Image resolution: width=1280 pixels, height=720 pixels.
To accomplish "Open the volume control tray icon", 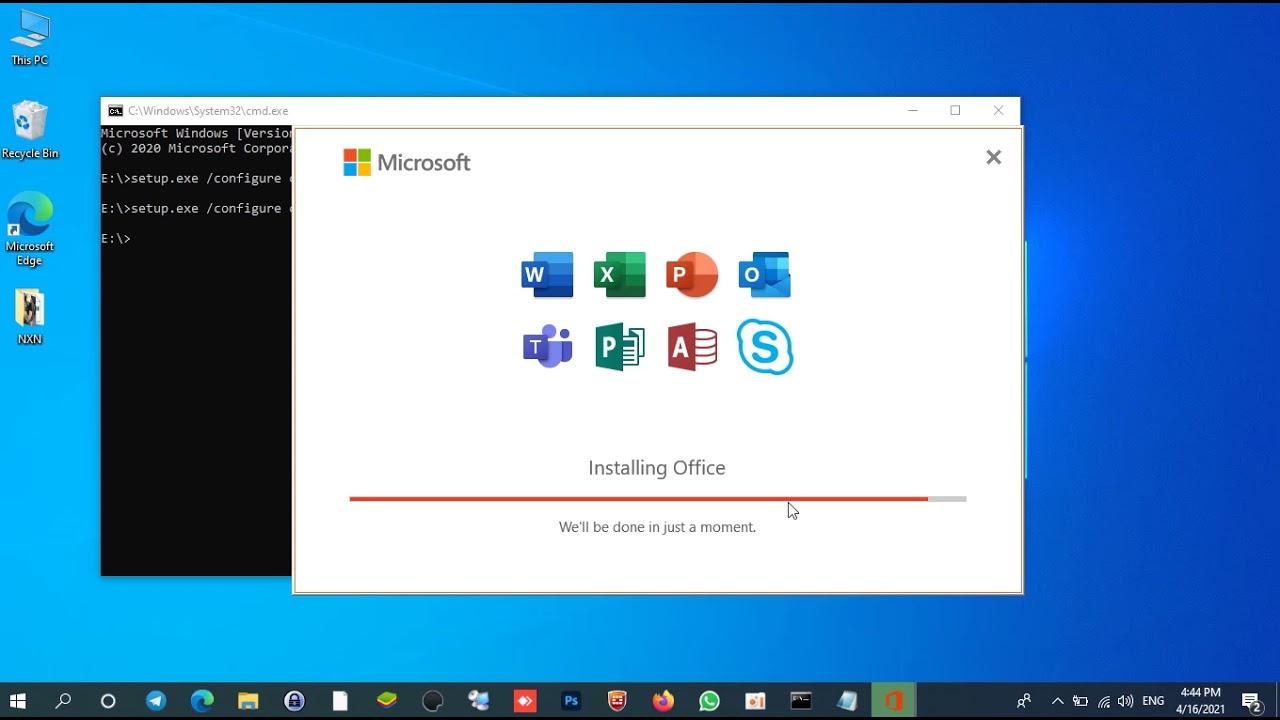I will [1126, 701].
